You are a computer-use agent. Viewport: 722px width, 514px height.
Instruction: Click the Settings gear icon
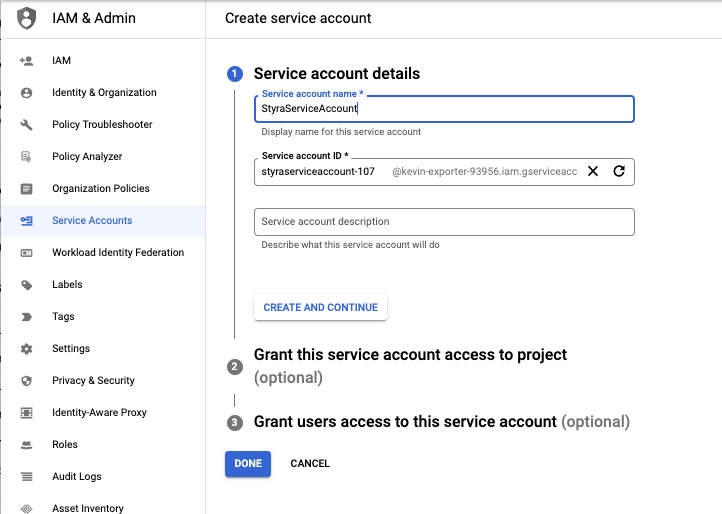(x=27, y=349)
